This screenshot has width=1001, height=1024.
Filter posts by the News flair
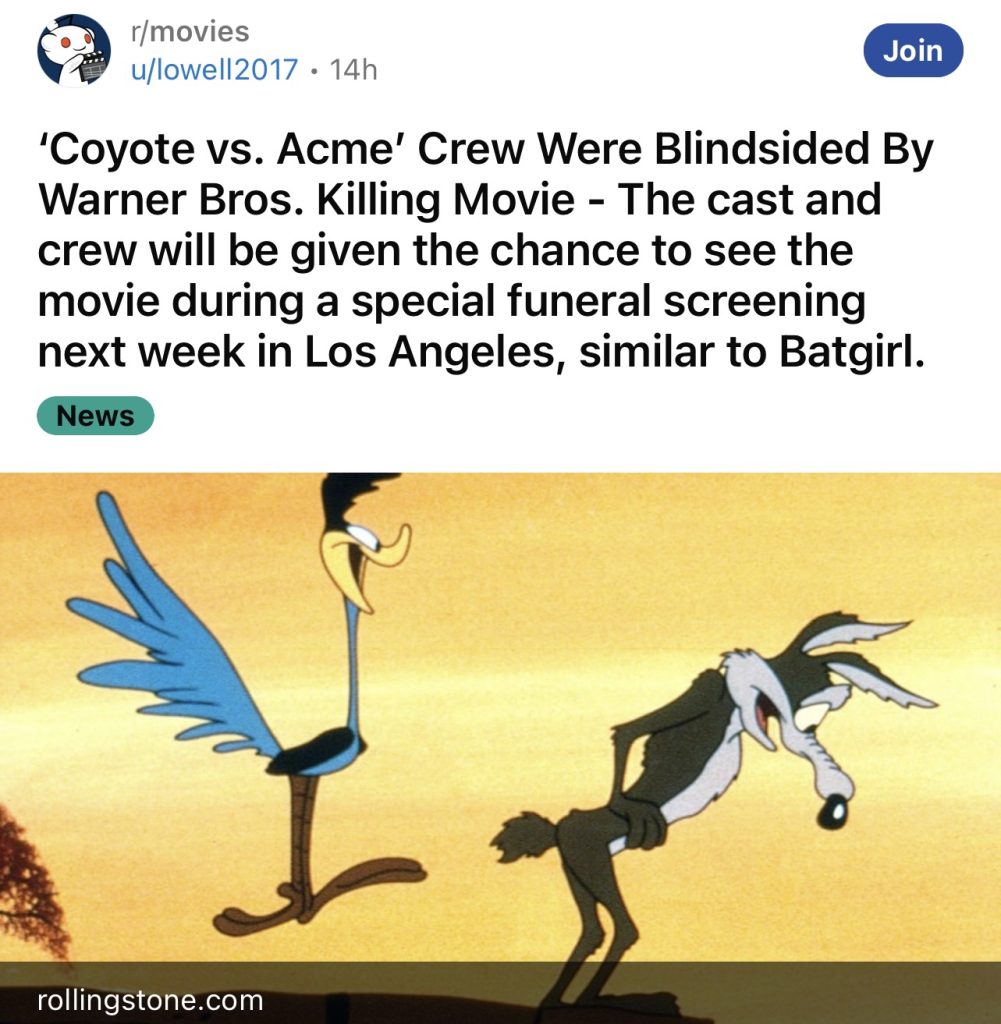tap(95, 416)
